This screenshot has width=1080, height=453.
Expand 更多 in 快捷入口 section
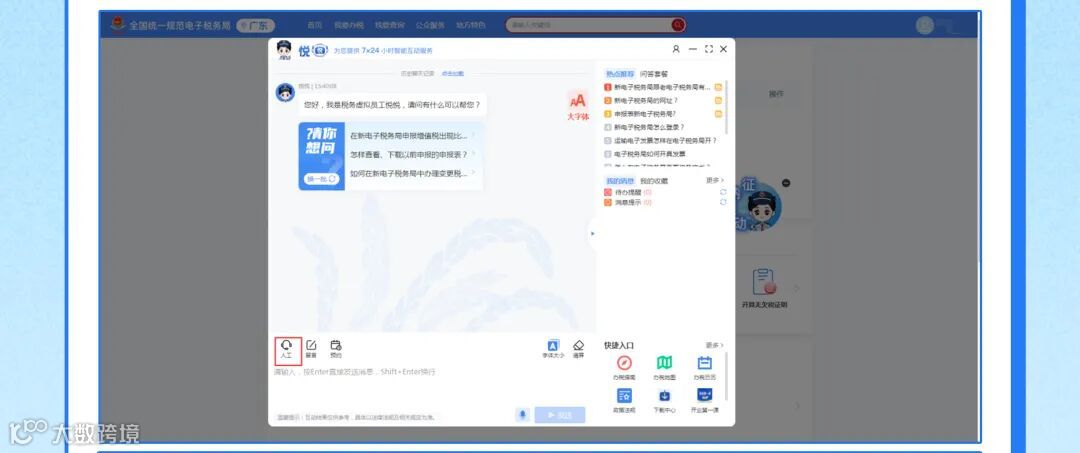[714, 345]
